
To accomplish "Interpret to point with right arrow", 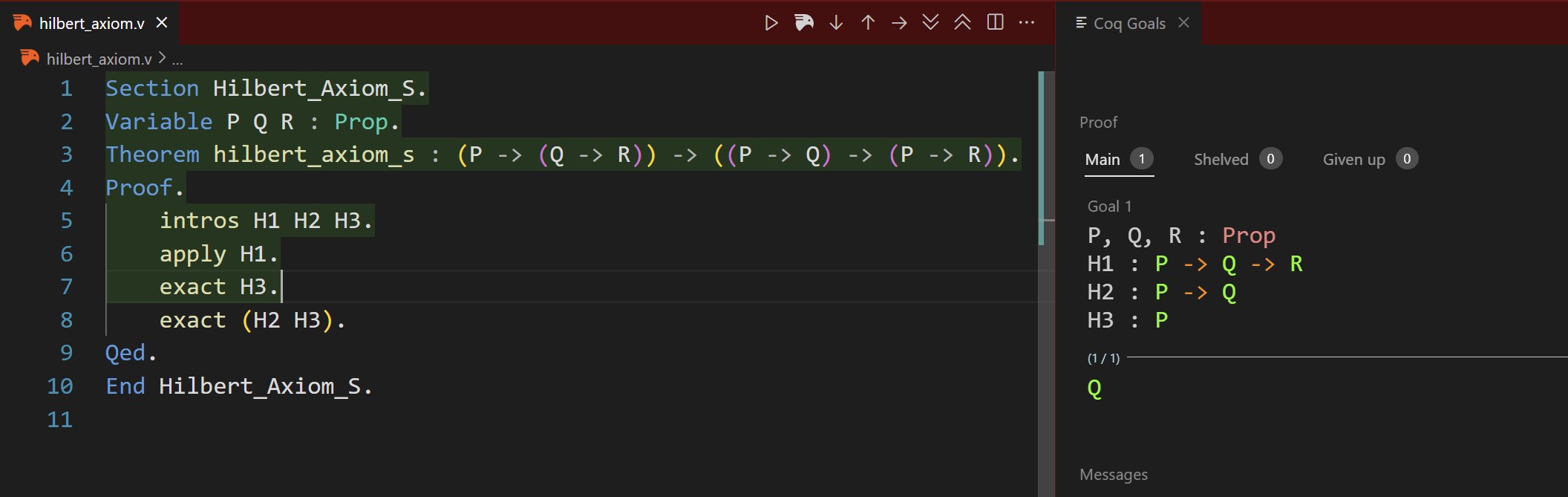I will click(x=899, y=23).
